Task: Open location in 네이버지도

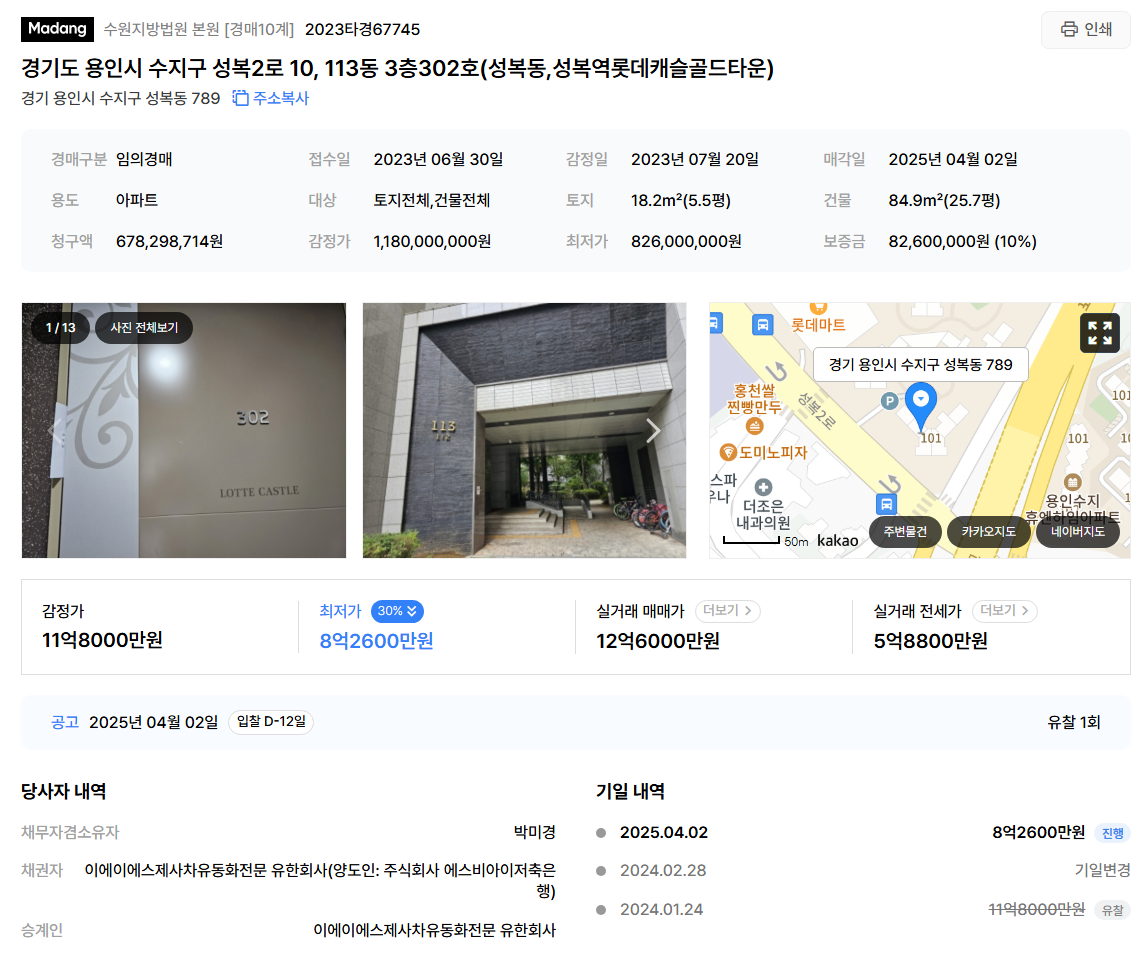Action: 1078,531
